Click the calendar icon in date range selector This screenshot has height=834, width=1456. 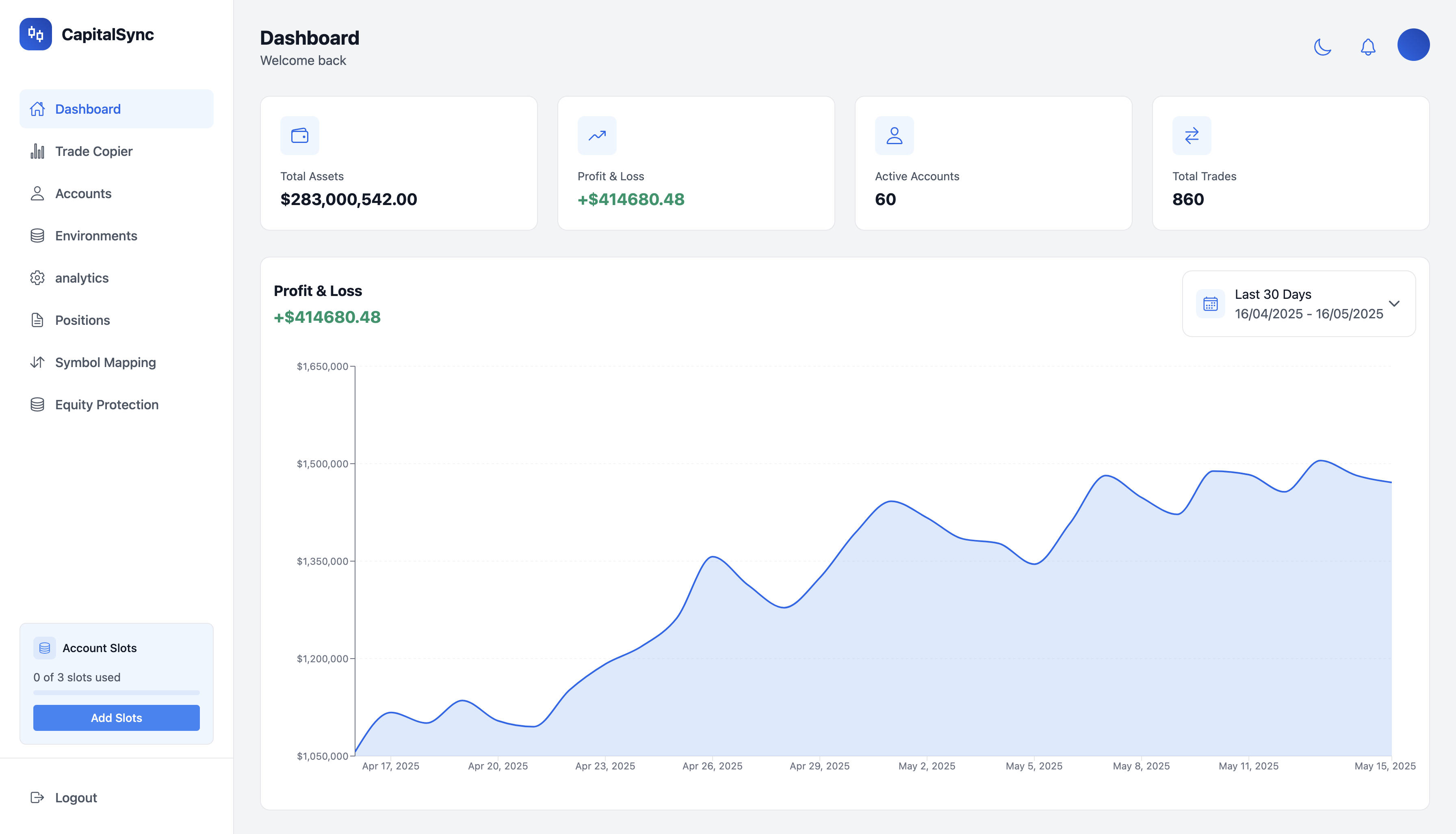1210,304
